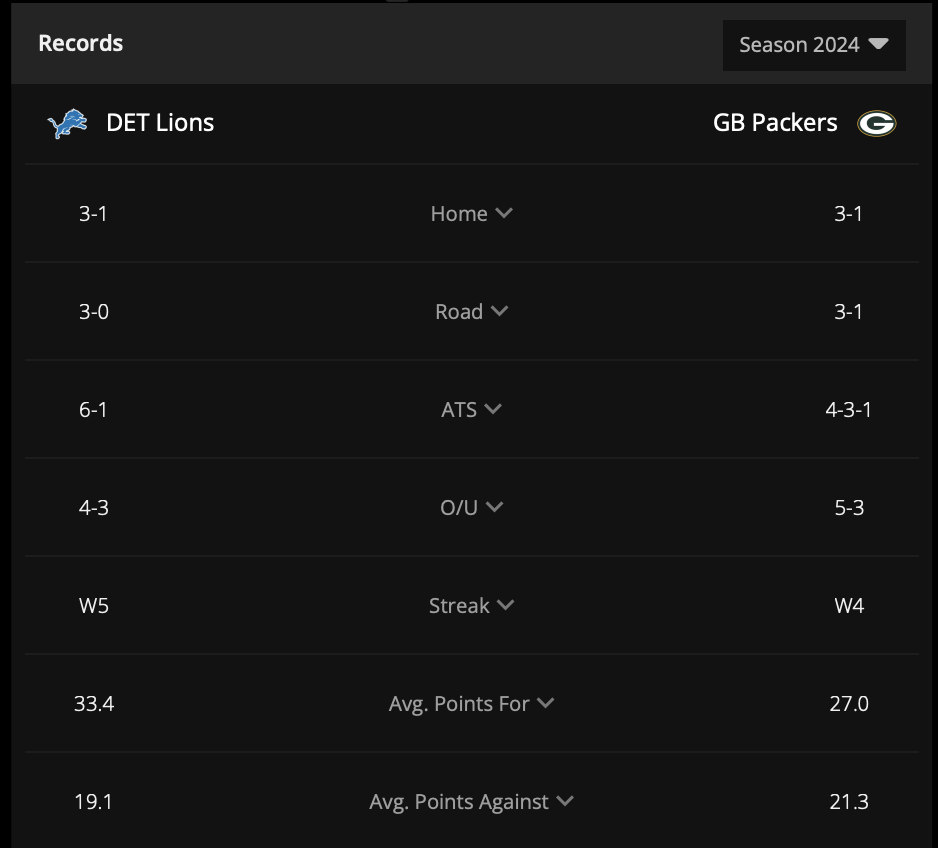Click the Lions 33.4 points average
This screenshot has height=848, width=938.
(94, 704)
